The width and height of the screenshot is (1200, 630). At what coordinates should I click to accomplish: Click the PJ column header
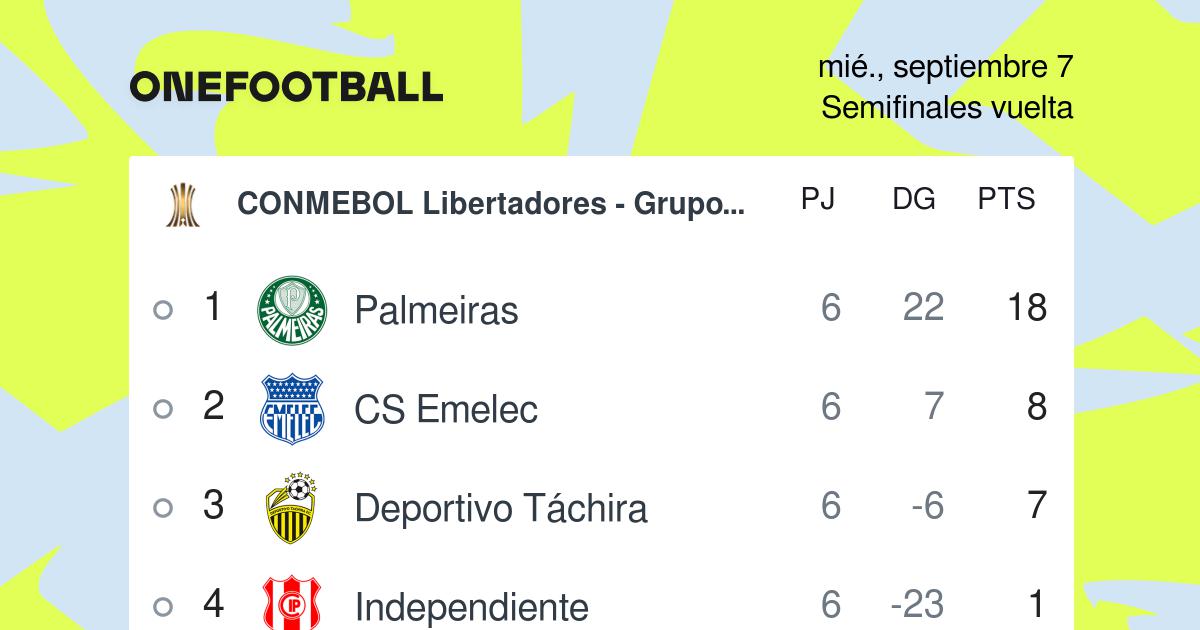coord(818,199)
